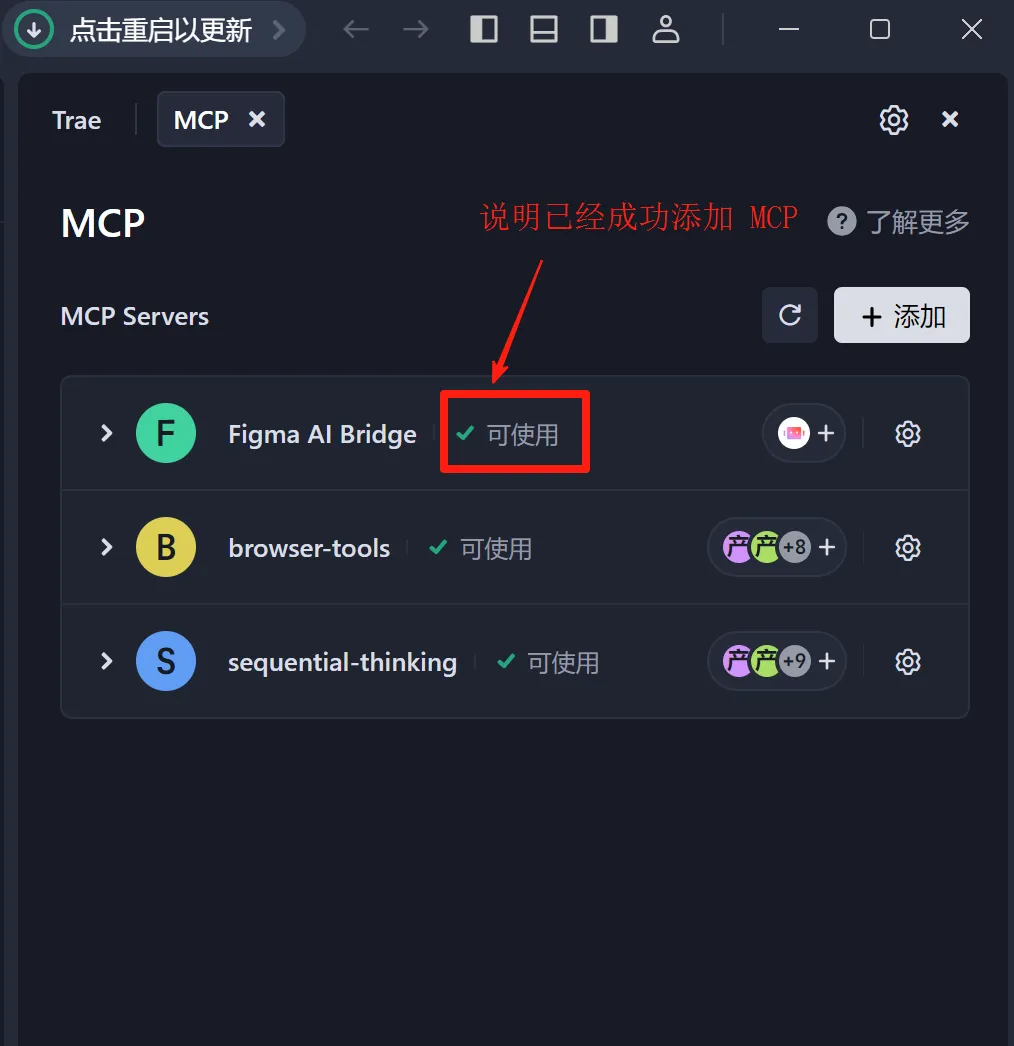The height and width of the screenshot is (1046, 1014).
Task: Go forward with the right arrow
Action: pos(416,29)
